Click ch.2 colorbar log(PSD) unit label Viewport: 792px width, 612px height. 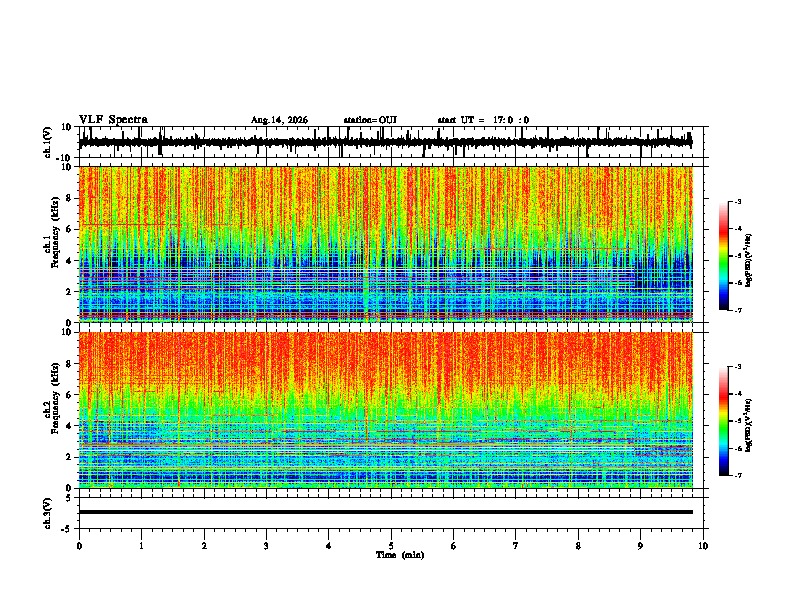point(748,425)
